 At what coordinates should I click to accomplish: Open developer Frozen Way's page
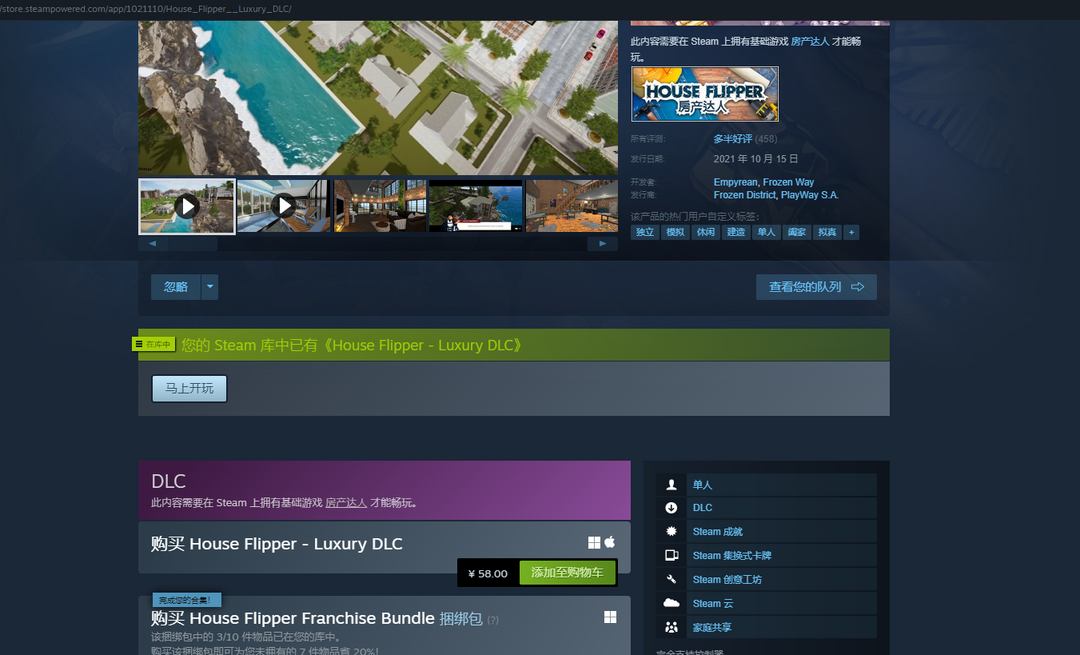click(789, 183)
